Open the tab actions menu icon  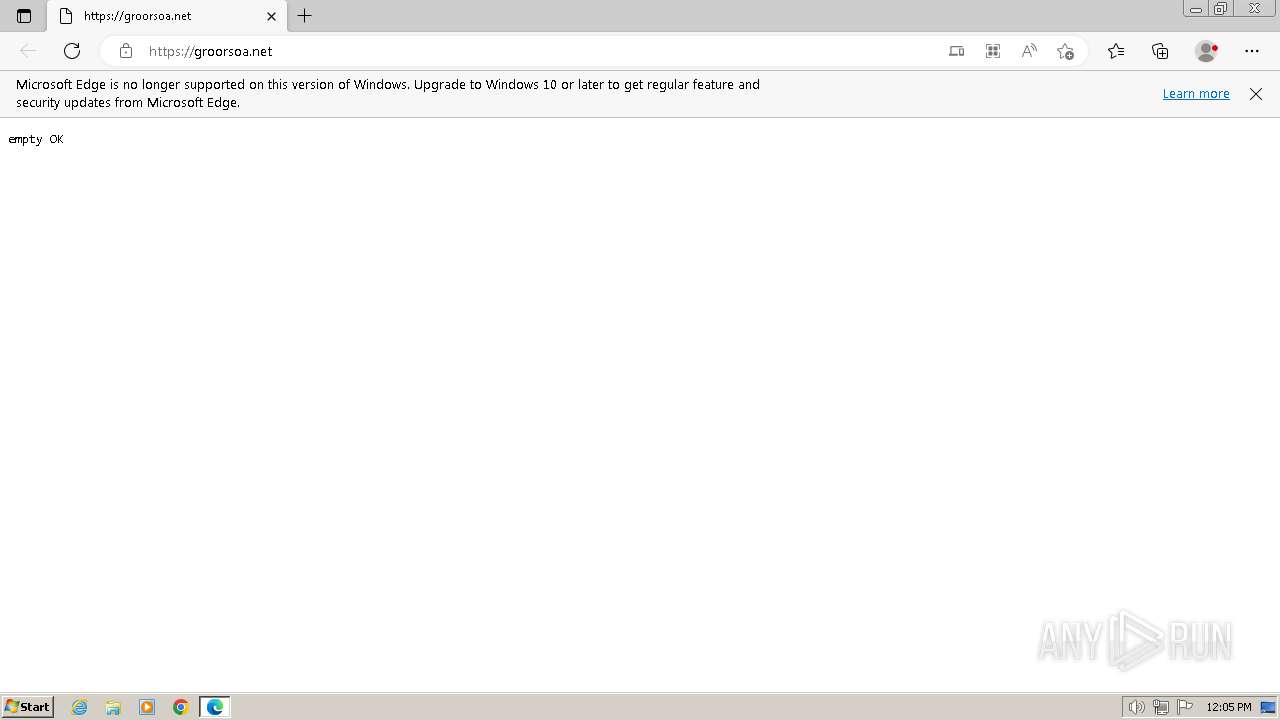tap(24, 16)
